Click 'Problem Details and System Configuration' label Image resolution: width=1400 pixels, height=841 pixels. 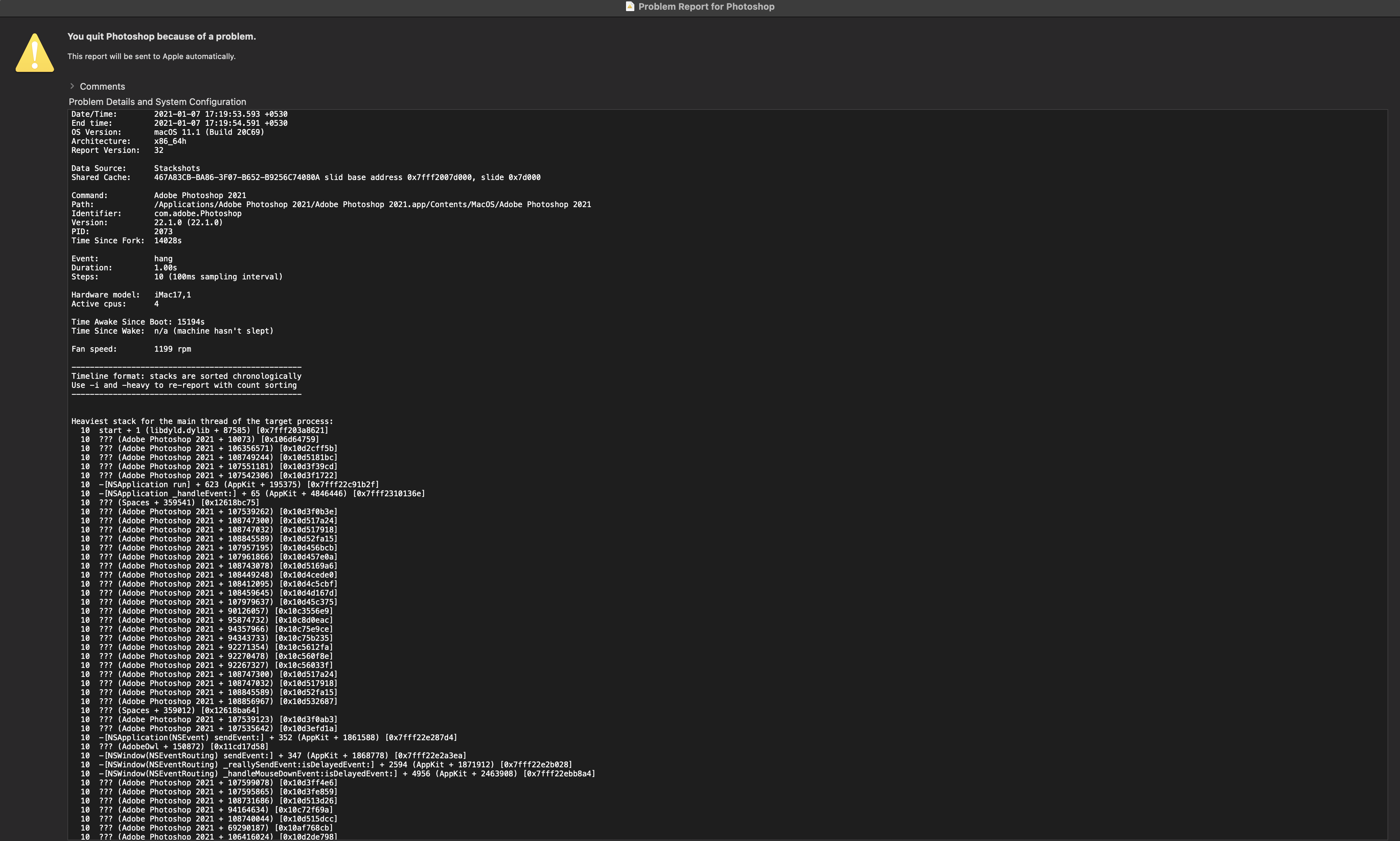[157, 101]
